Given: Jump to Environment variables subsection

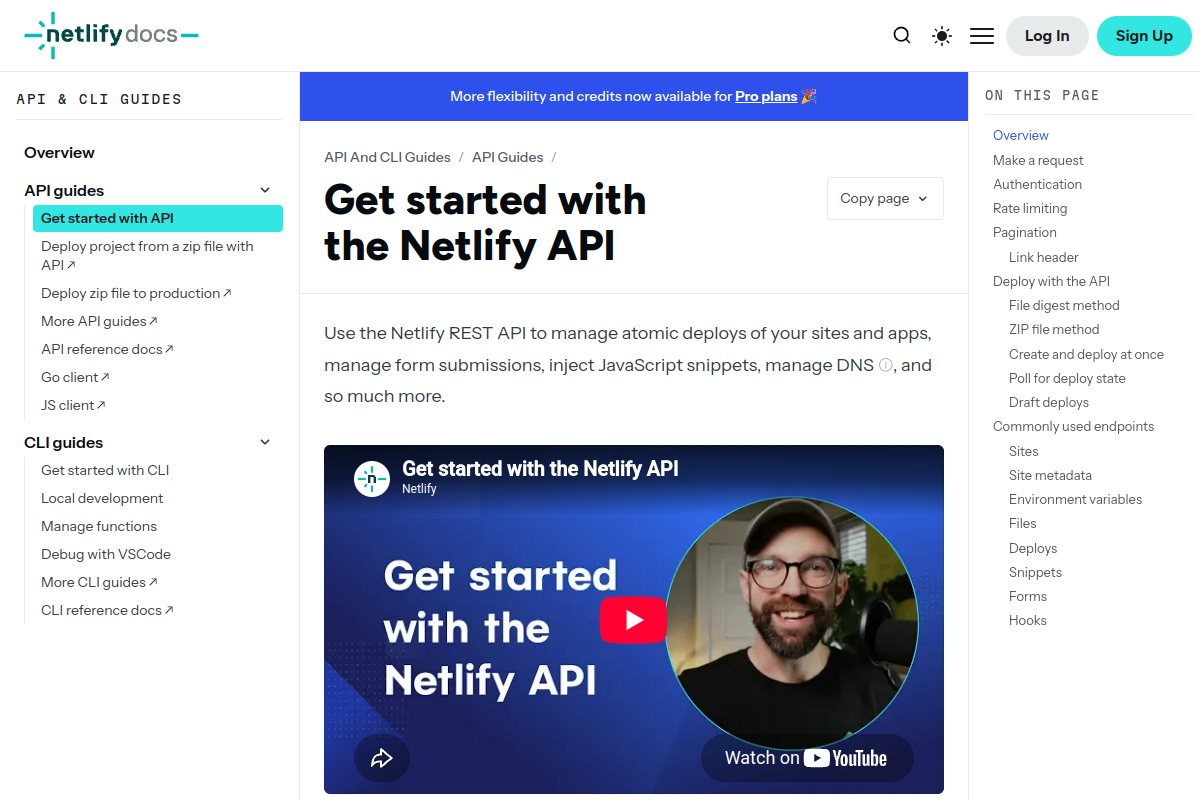Looking at the screenshot, I should point(1075,499).
